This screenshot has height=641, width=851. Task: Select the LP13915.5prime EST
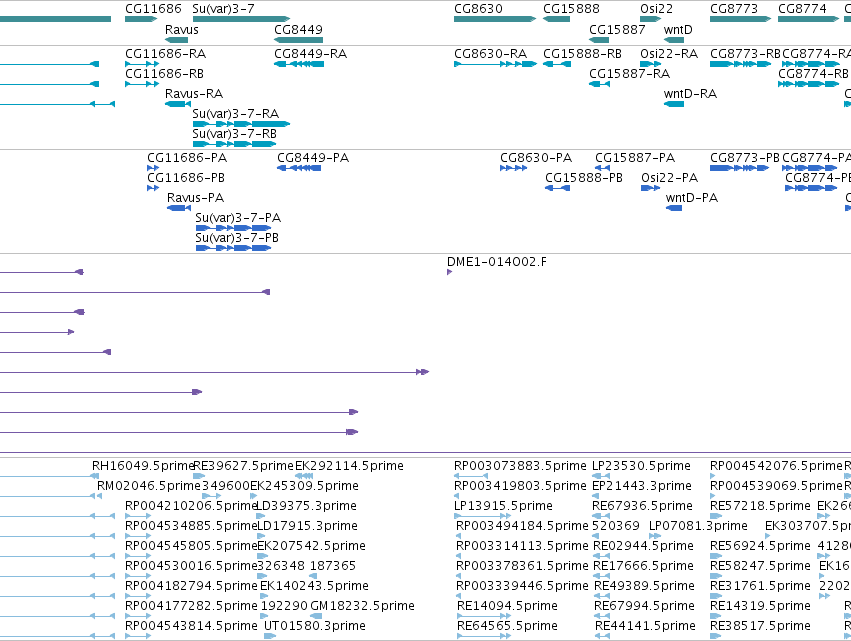[x=482, y=516]
